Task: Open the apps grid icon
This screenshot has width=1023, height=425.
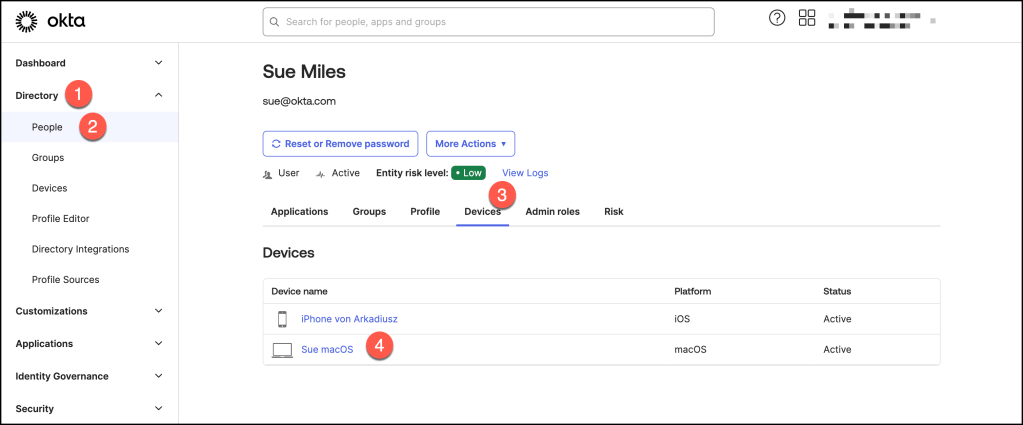Action: point(807,19)
